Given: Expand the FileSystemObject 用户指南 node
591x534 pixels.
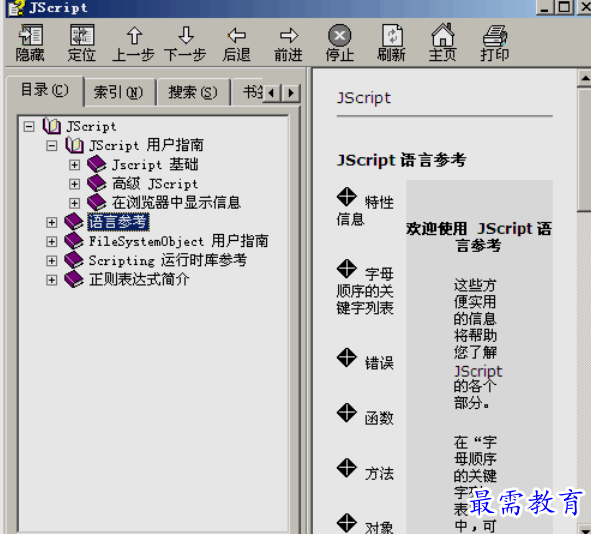Looking at the screenshot, I should point(51,242).
